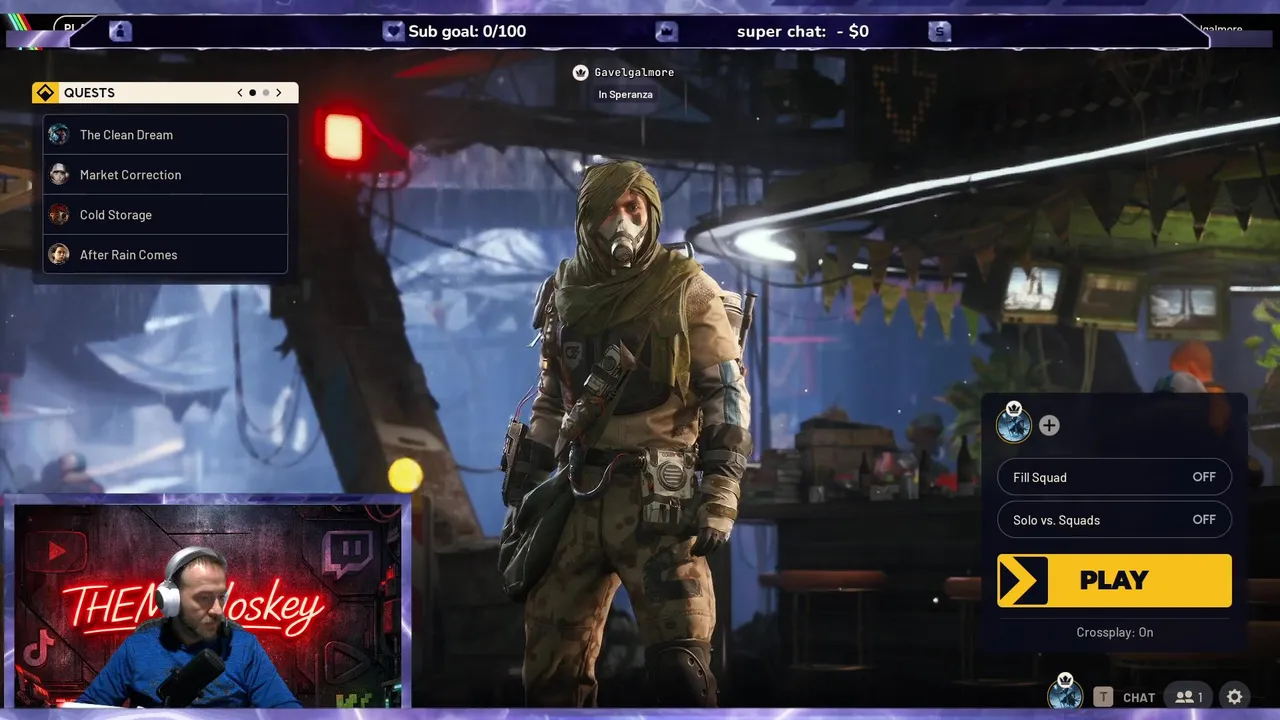The height and width of the screenshot is (720, 1280).
Task: Click the super chat: - $0 text
Action: click(x=803, y=31)
